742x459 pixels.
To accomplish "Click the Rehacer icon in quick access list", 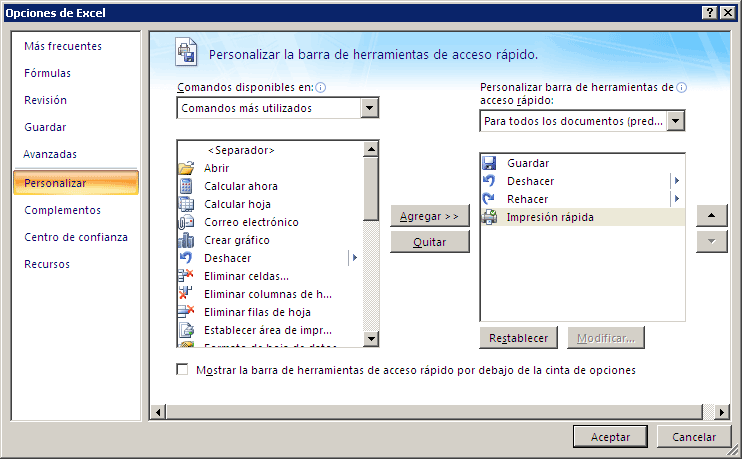I will [489, 199].
